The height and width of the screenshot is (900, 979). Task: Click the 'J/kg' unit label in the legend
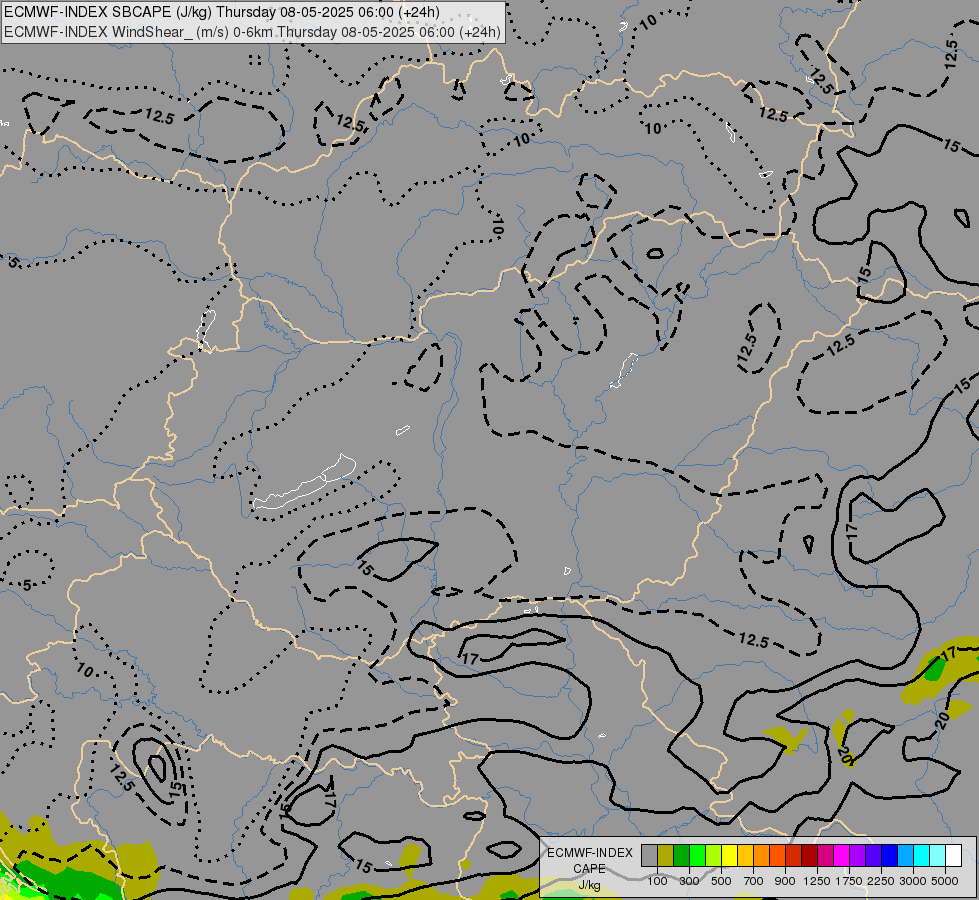(x=589, y=886)
